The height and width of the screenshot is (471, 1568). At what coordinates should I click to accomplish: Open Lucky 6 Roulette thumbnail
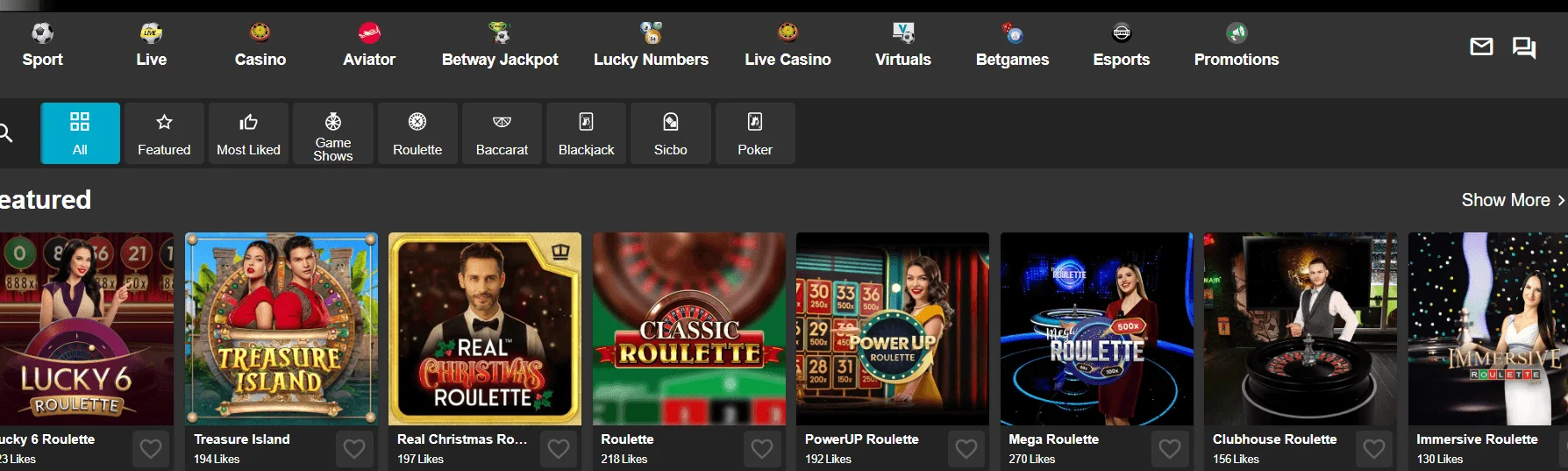pos(86,329)
